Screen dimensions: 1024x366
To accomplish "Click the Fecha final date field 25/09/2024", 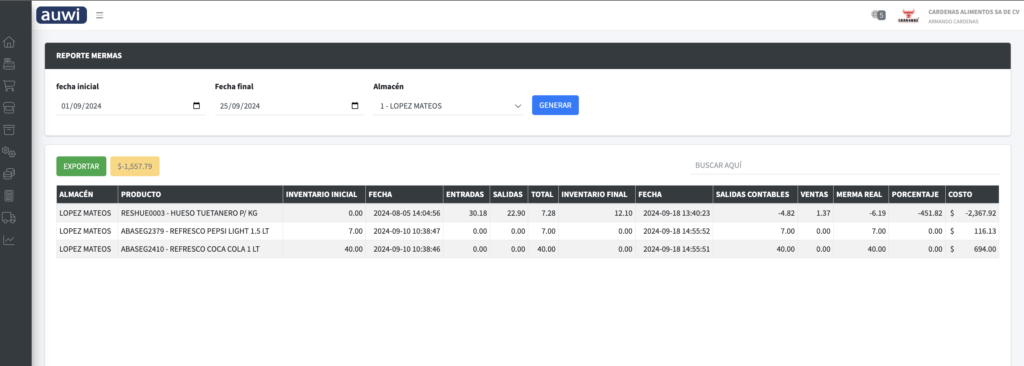I will click(289, 106).
